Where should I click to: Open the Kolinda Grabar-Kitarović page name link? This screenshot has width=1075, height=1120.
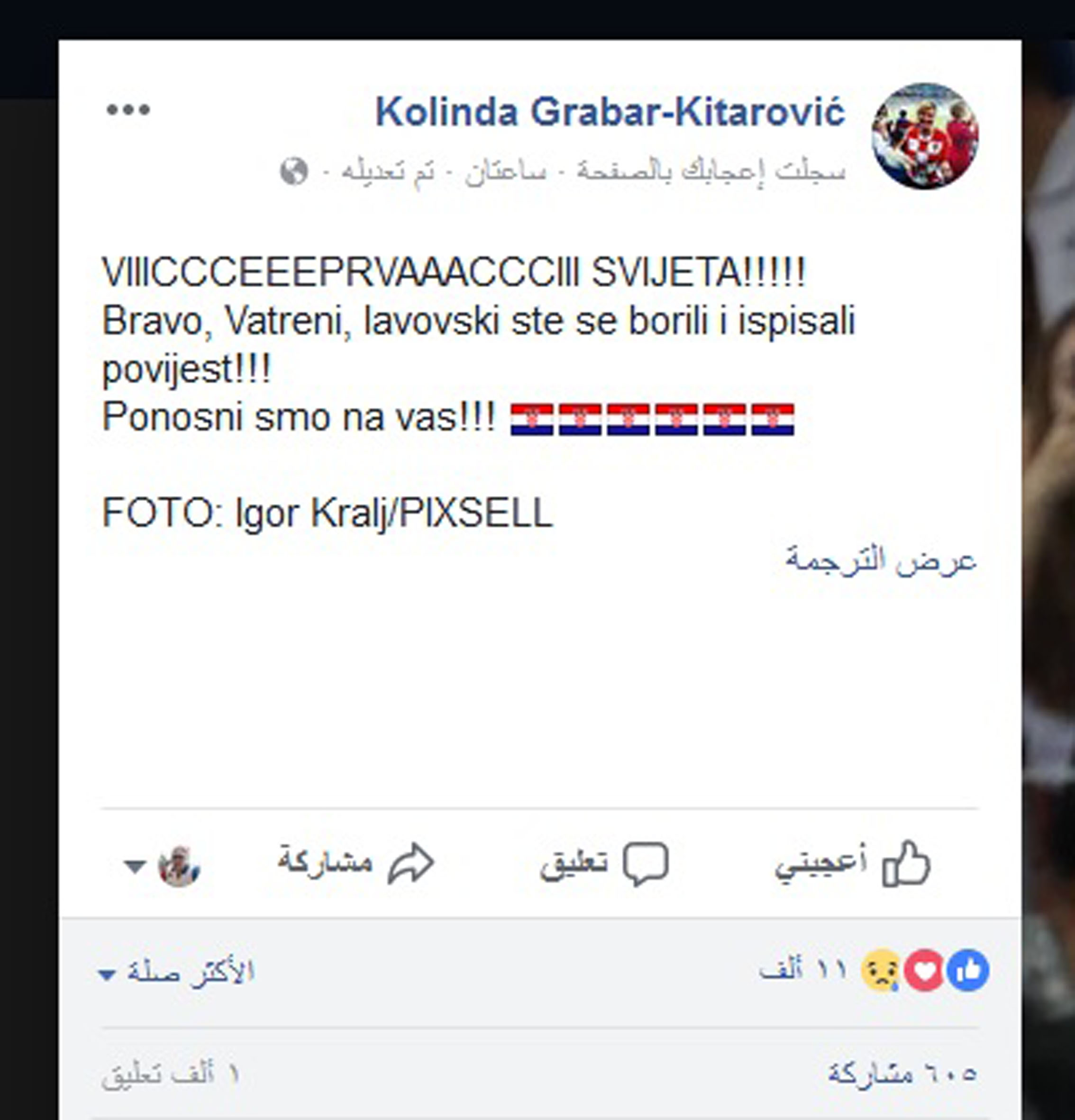click(x=610, y=111)
